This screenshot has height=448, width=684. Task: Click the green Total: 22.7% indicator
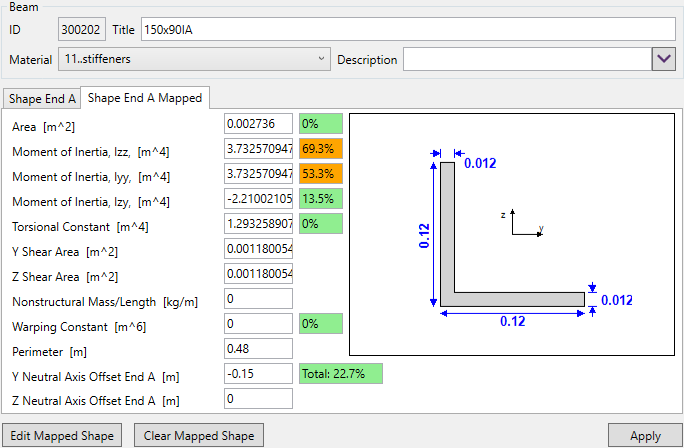(340, 374)
